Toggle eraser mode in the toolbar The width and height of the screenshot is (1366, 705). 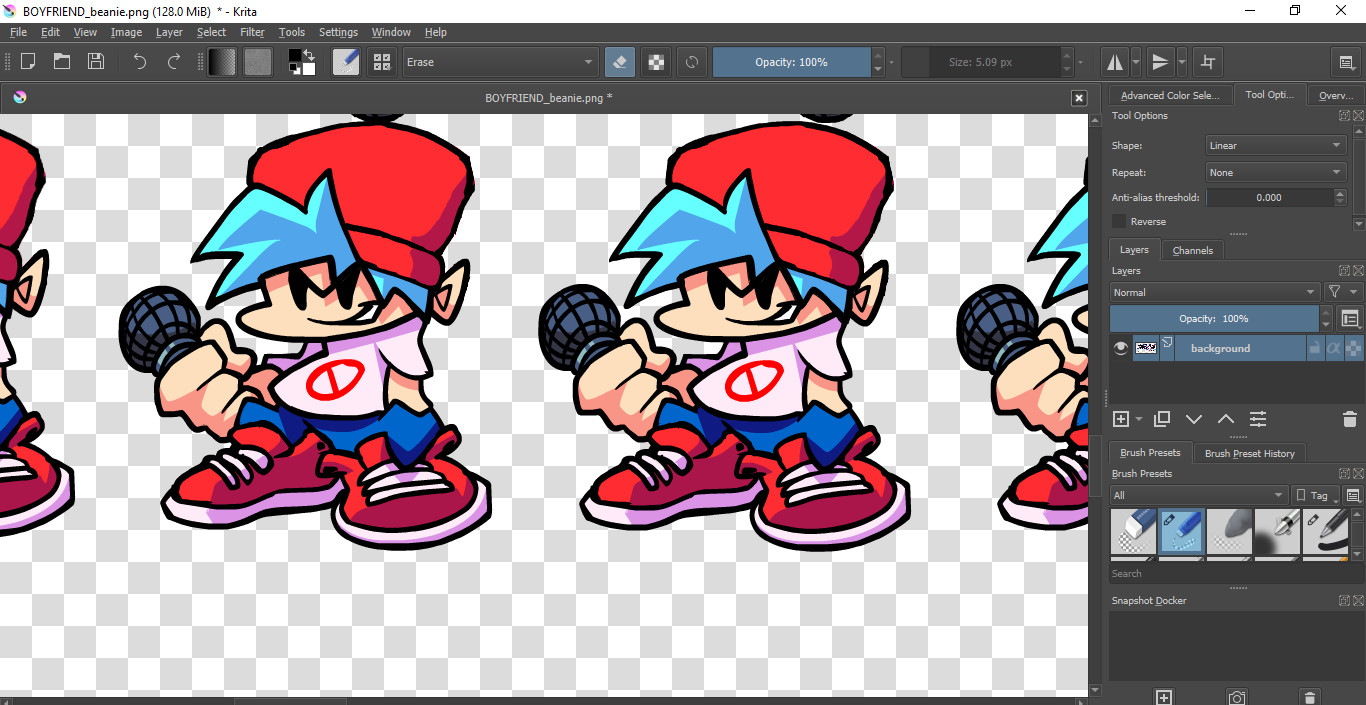(620, 62)
